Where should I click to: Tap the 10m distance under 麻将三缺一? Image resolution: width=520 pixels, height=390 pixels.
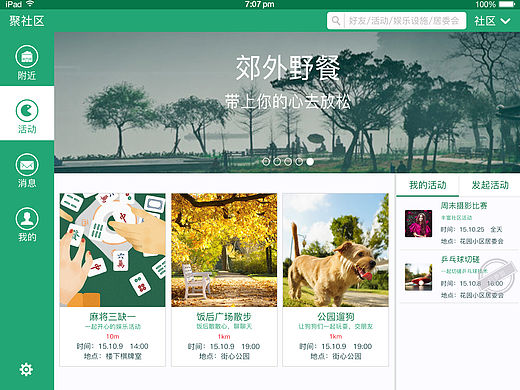[x=113, y=336]
